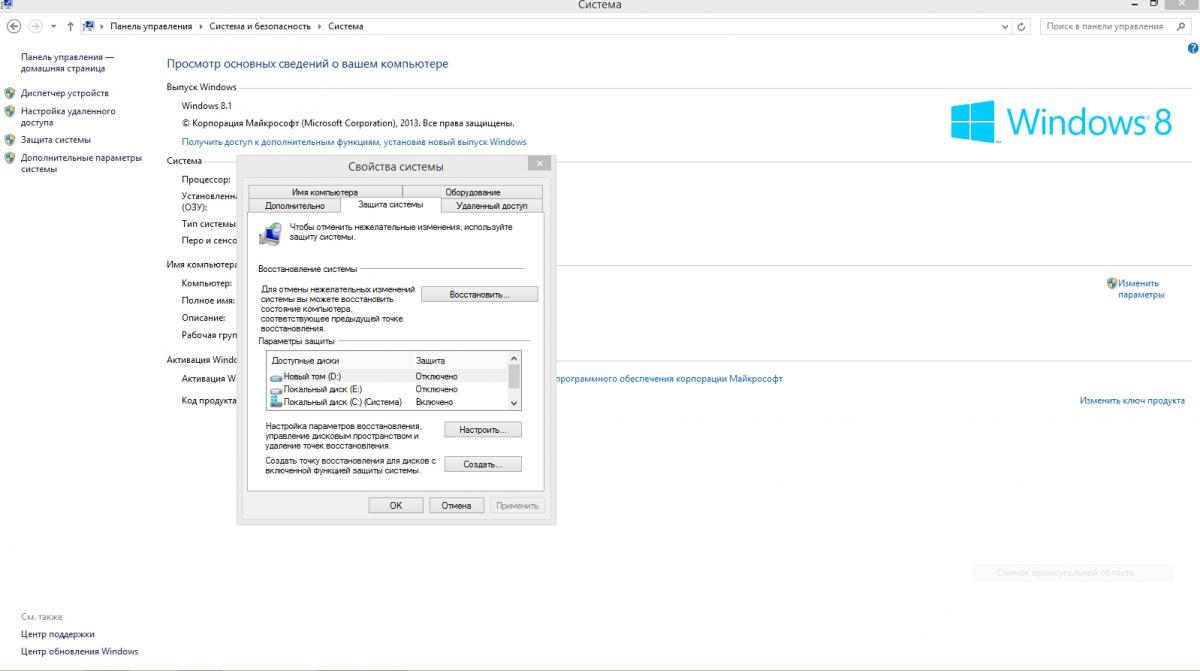Click the shield icon beside Диспетчер устройств

click(10, 93)
